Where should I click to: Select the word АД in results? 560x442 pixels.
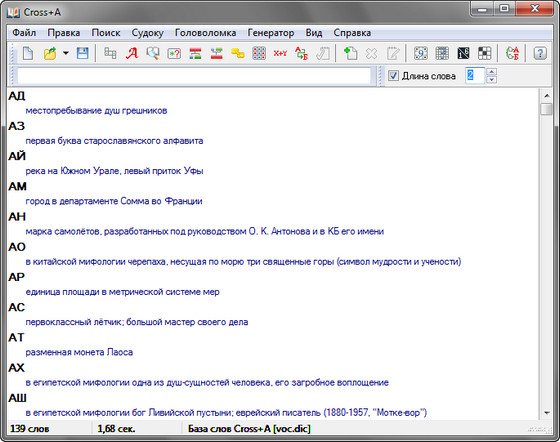[17, 96]
